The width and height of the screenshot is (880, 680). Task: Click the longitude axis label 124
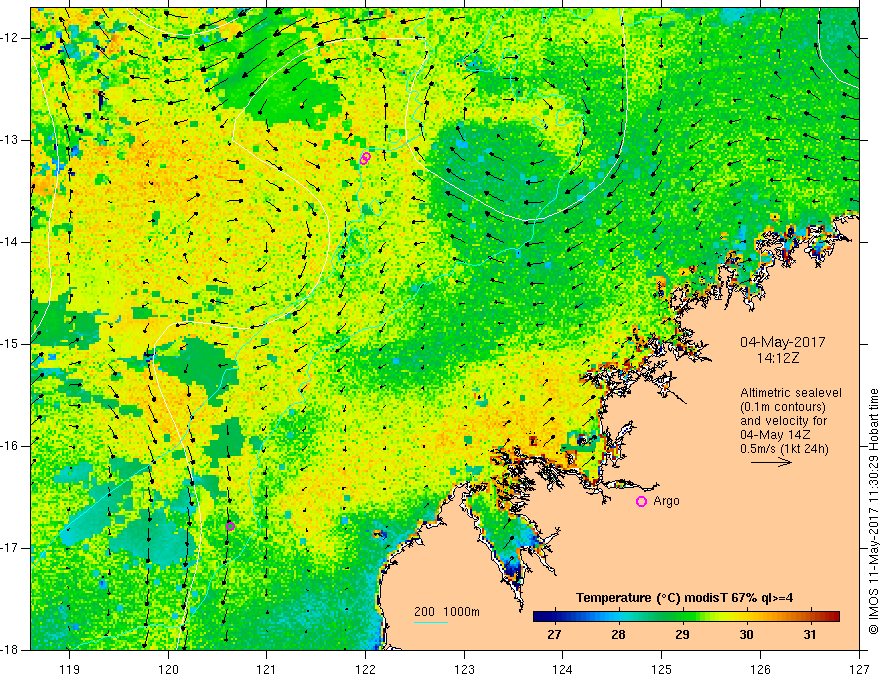pos(562,669)
